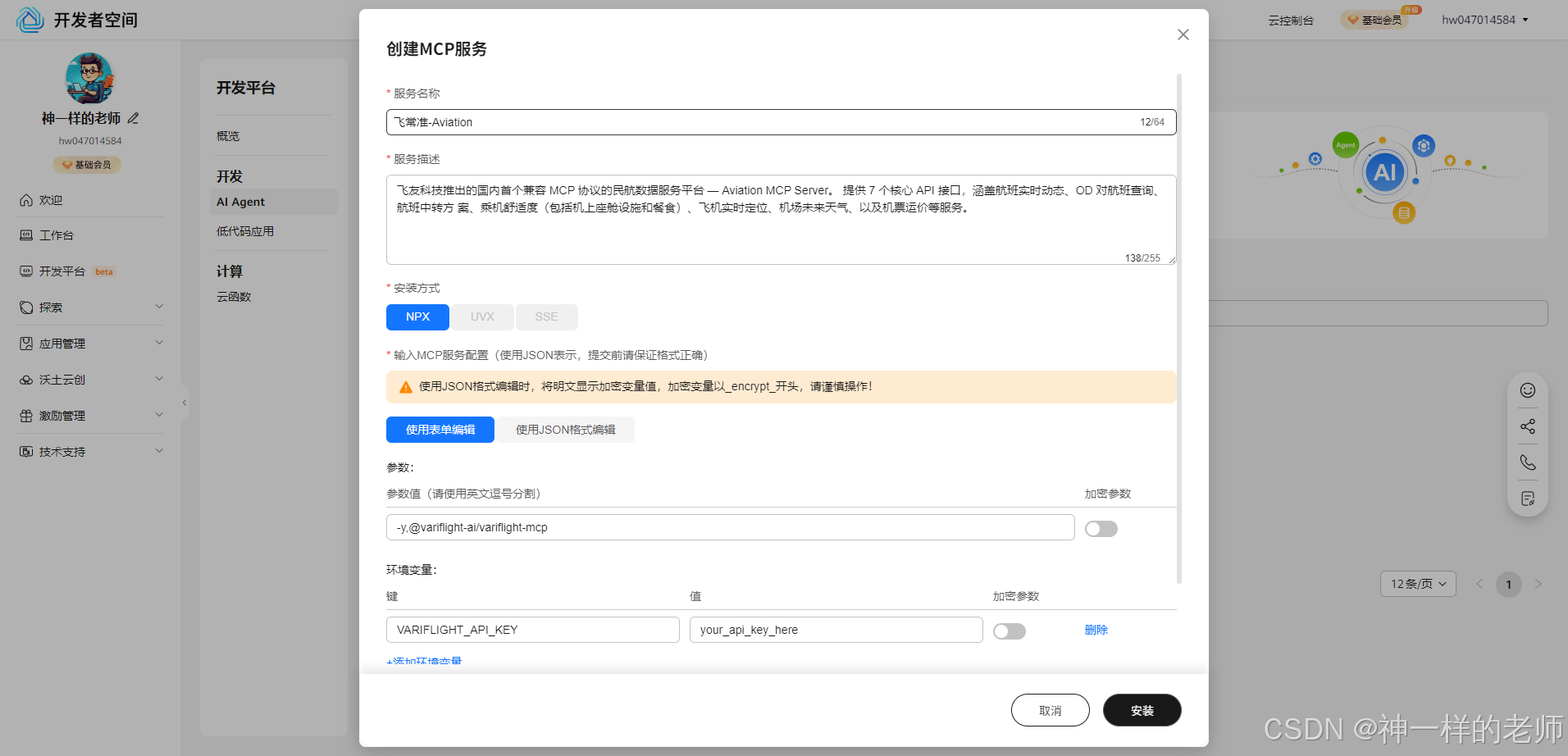Click the VARIFLIGHT_API_KEY key field

[x=533, y=630]
